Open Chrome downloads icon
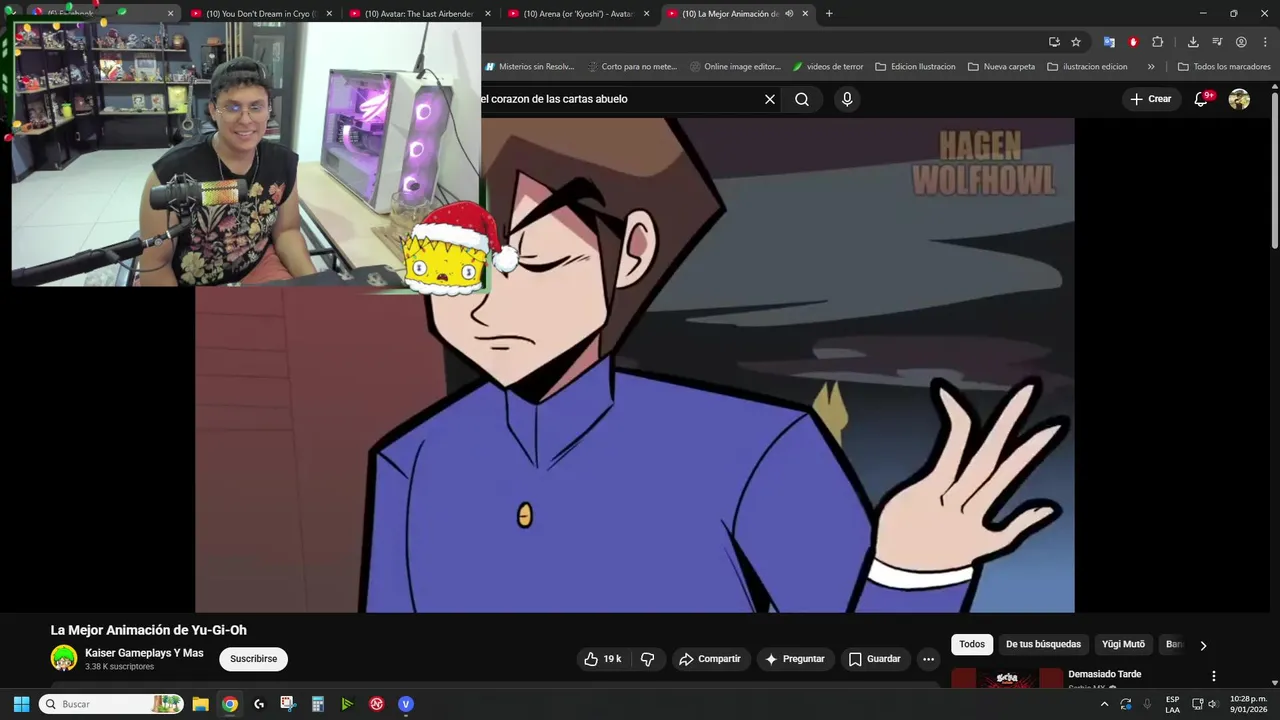 (1193, 42)
